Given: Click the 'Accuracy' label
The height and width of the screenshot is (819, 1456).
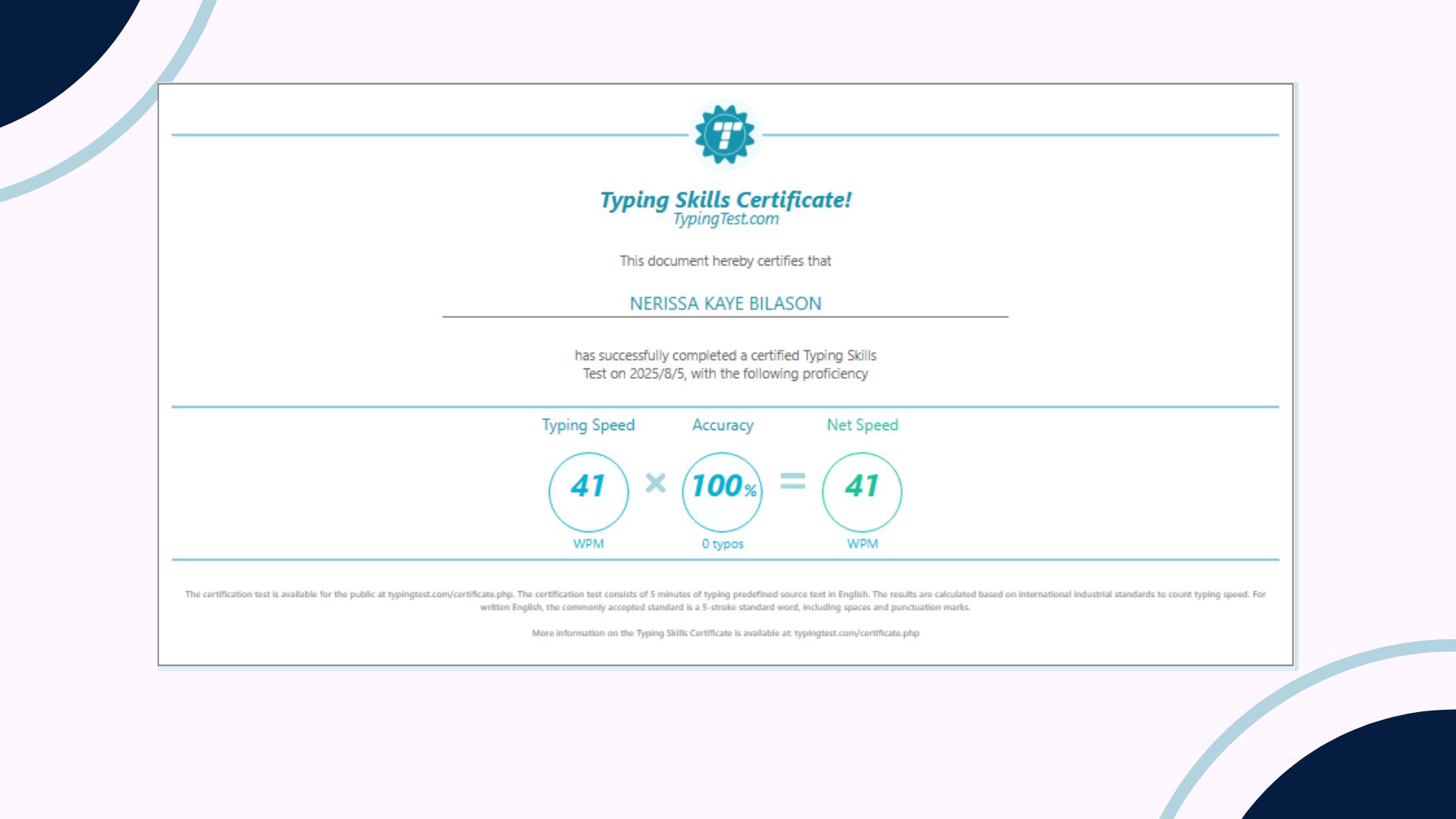Looking at the screenshot, I should pos(723,425).
